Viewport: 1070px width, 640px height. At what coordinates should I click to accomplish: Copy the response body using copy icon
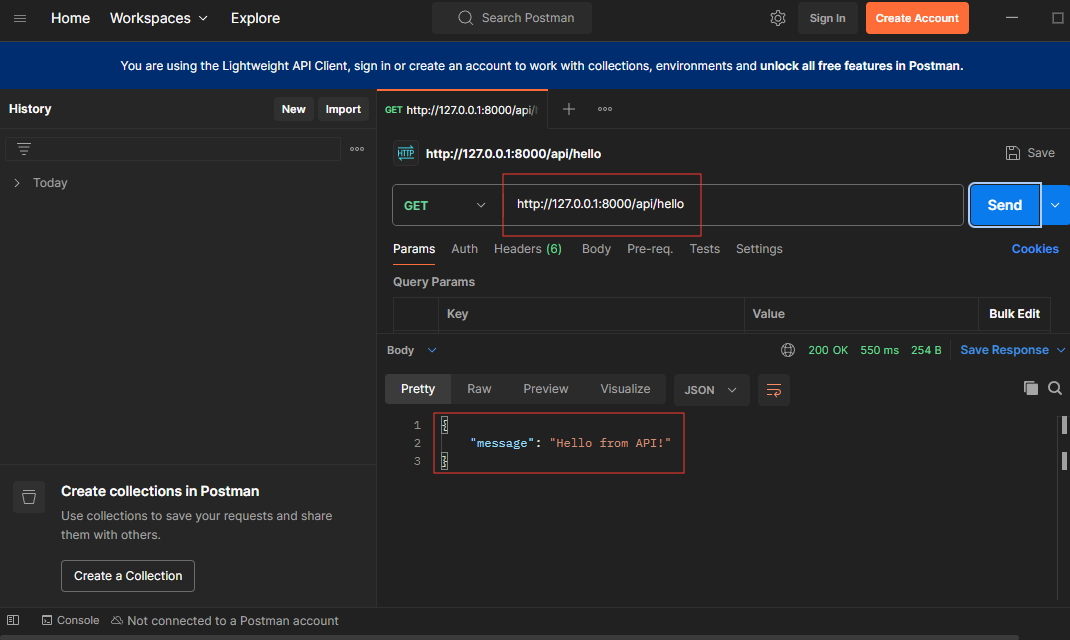point(1030,389)
